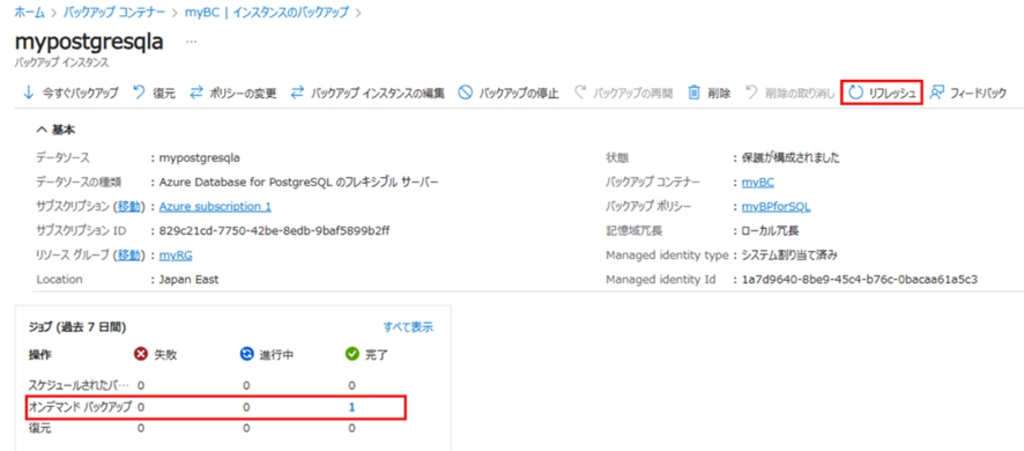The width and height of the screenshot is (1024, 451).
Task: Click 移動 link beside サブスクリプション
Action: (128, 206)
